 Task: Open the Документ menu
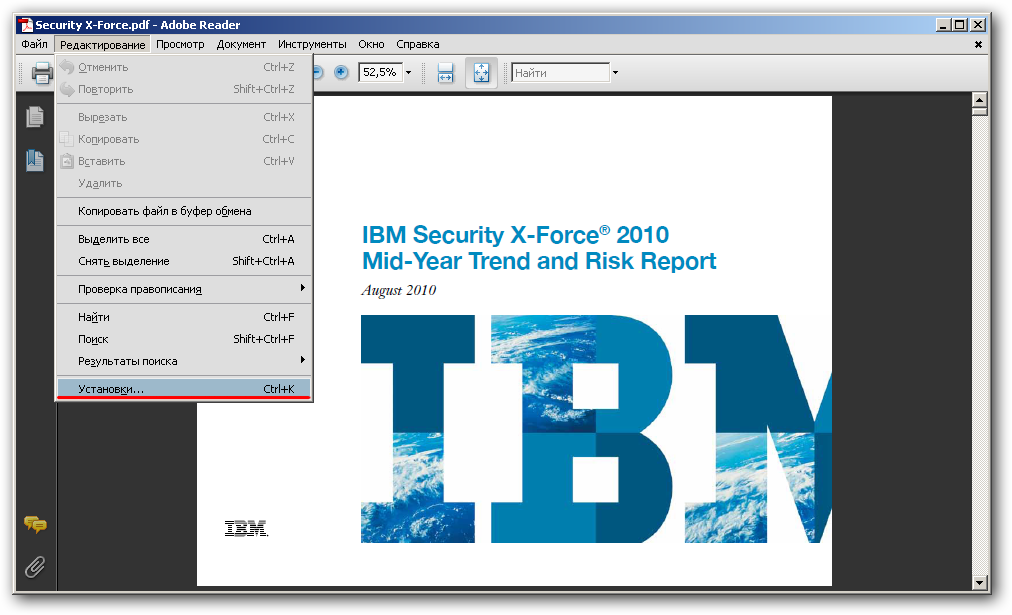pyautogui.click(x=241, y=44)
